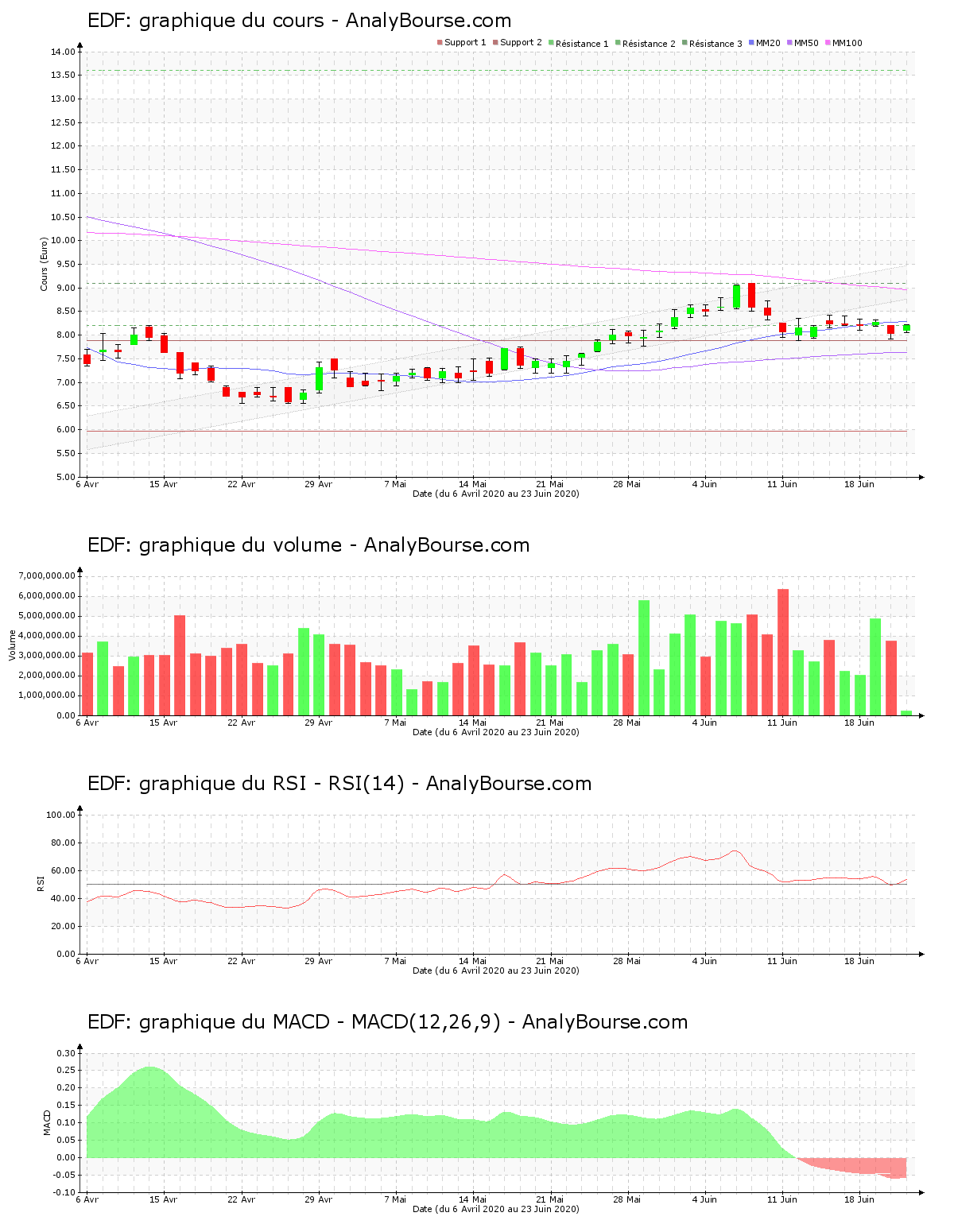The image size is (954, 1232).
Task: Click the Support 2 legend color square
Action: 495,43
